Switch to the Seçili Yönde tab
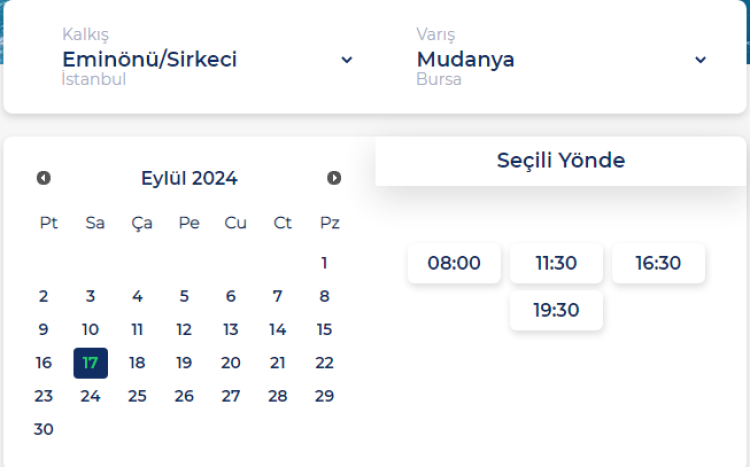 point(560,160)
